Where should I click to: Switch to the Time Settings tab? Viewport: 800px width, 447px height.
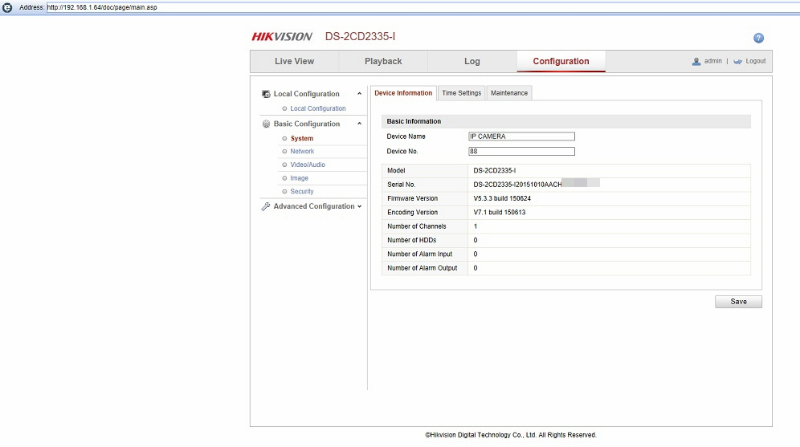461,93
